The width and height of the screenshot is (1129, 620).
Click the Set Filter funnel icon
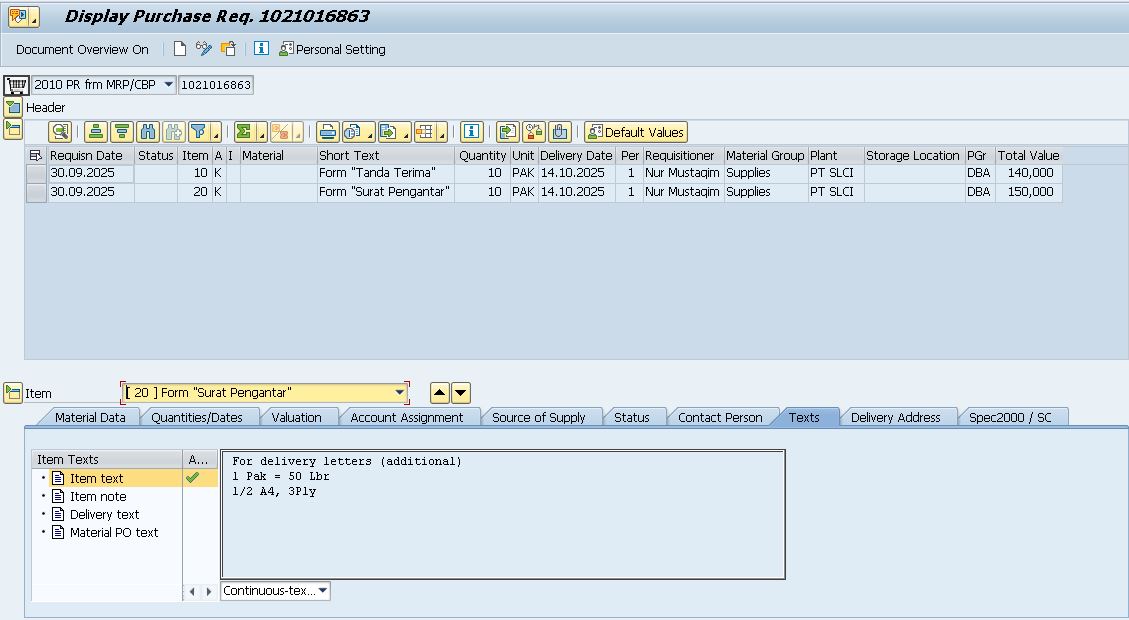[x=199, y=132]
